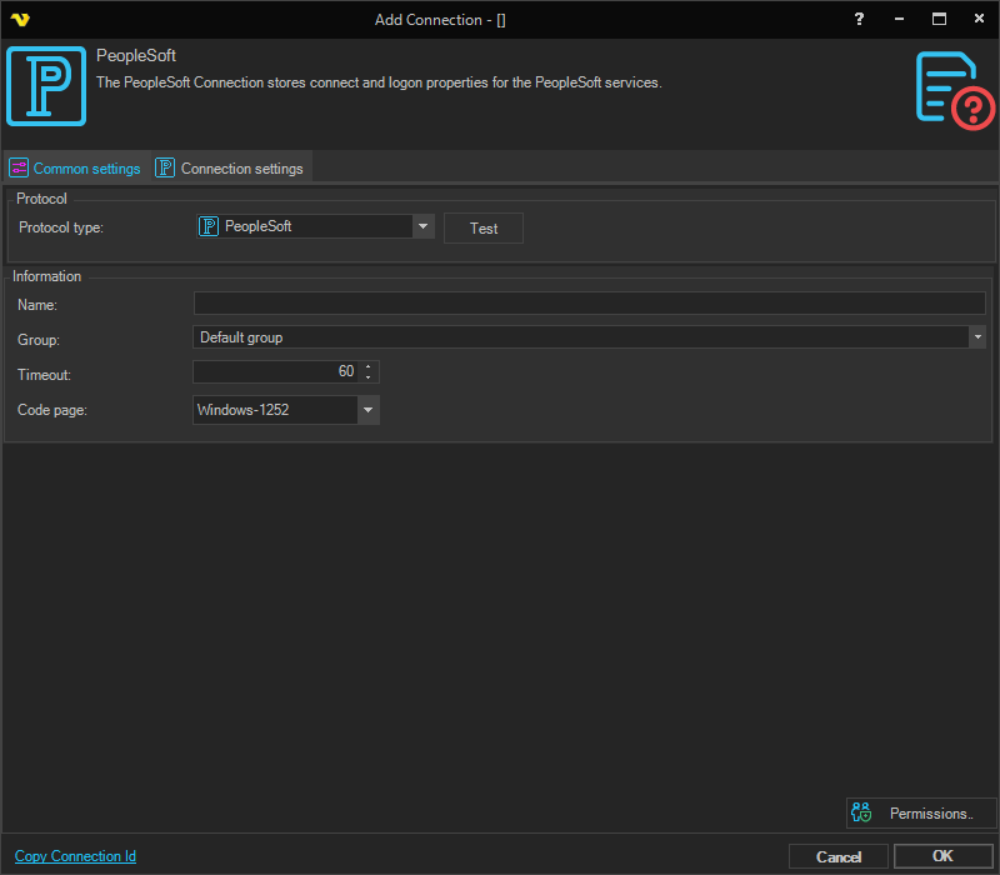Click the yellow app logo in title bar
1000x875 pixels.
click(20, 19)
